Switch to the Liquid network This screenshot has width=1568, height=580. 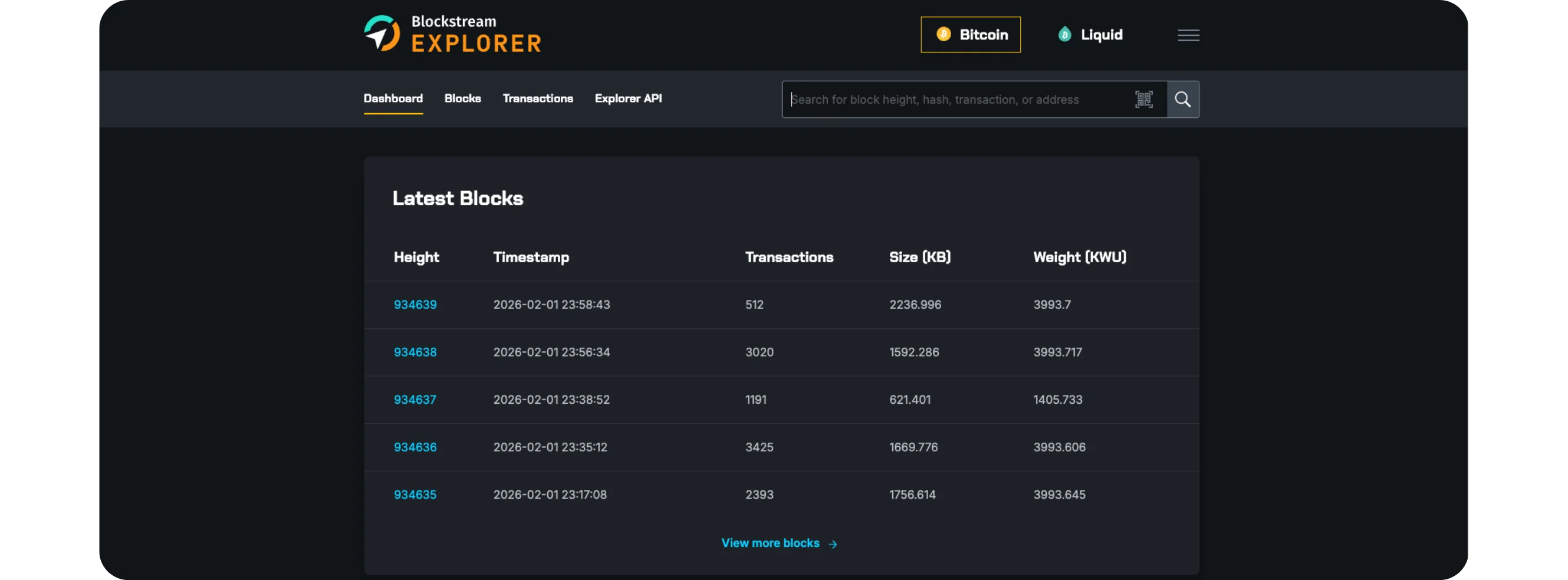click(1090, 35)
